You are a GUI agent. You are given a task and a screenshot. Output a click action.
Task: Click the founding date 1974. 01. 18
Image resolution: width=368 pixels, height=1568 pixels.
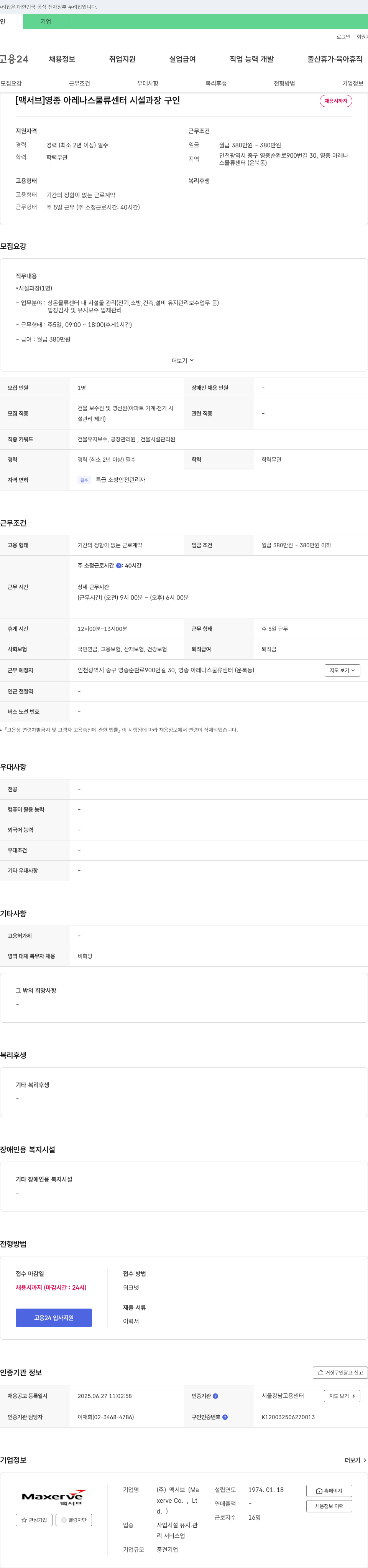coord(266,1490)
